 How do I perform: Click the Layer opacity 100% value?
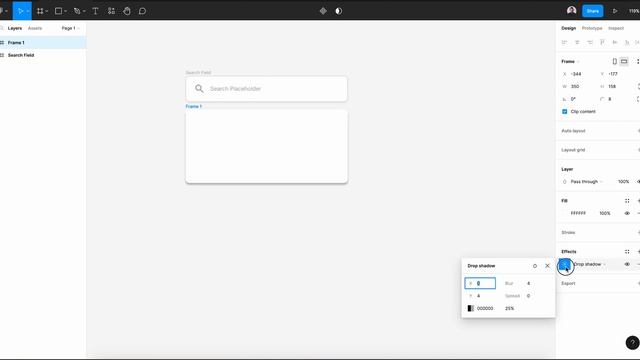pos(623,182)
